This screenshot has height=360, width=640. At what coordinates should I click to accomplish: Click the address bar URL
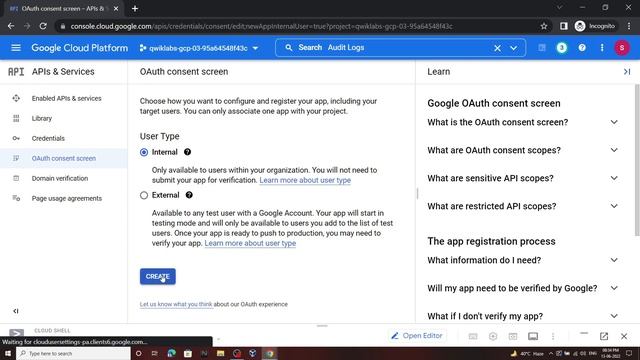pyautogui.click(x=261, y=26)
